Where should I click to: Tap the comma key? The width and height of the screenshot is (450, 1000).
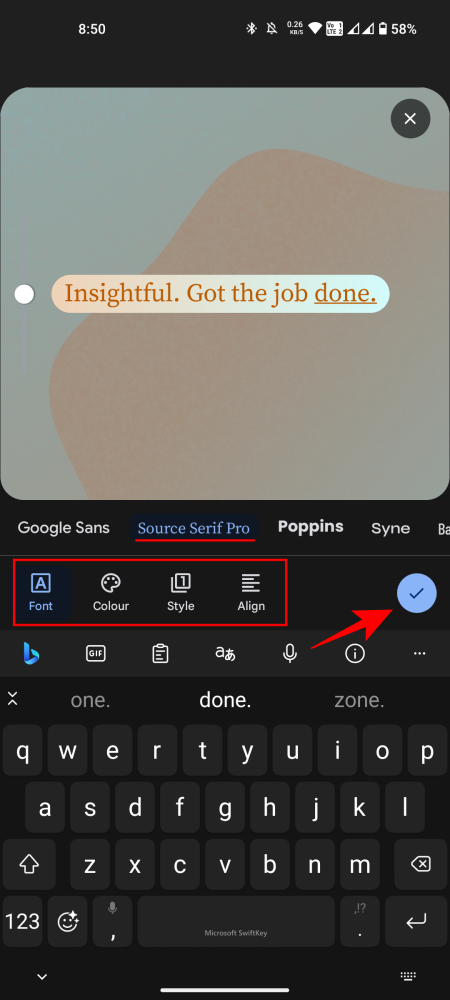pos(113,921)
